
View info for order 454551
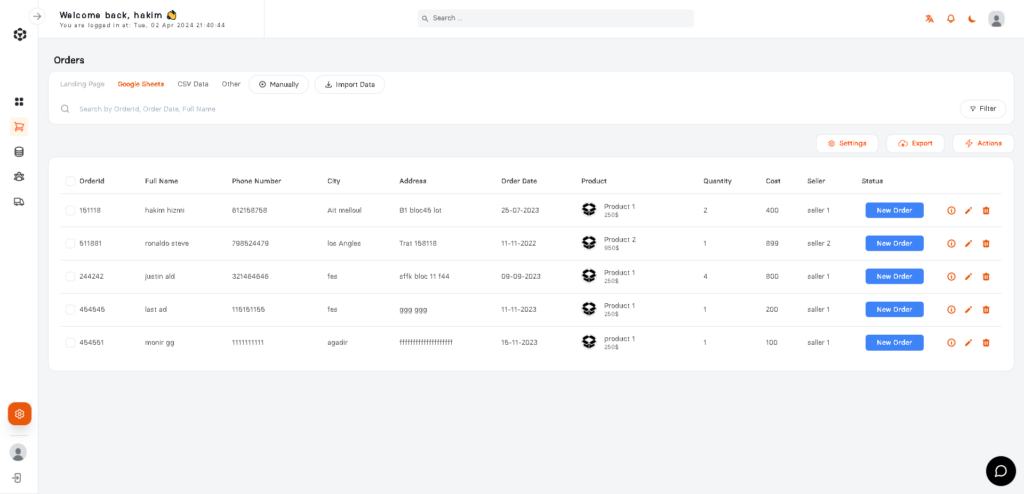pos(951,342)
